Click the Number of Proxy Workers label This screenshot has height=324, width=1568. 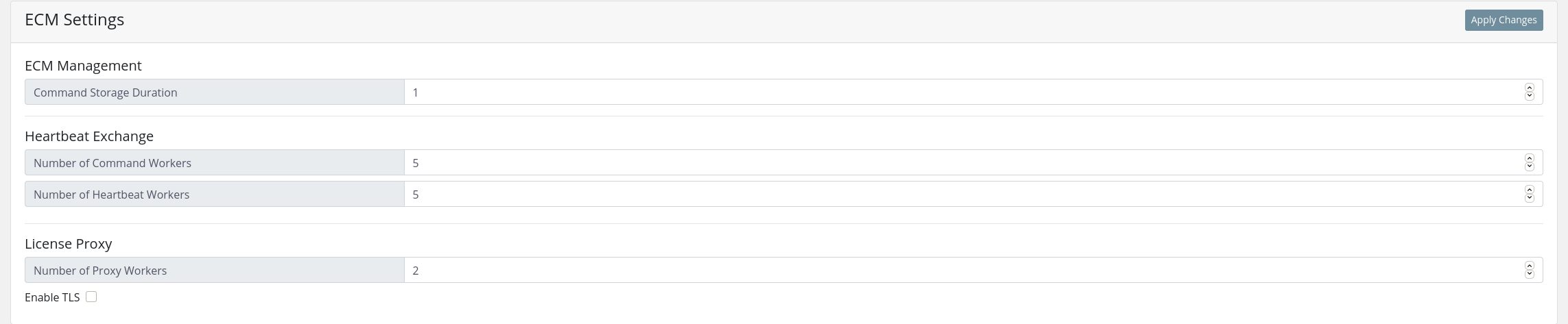click(99, 271)
